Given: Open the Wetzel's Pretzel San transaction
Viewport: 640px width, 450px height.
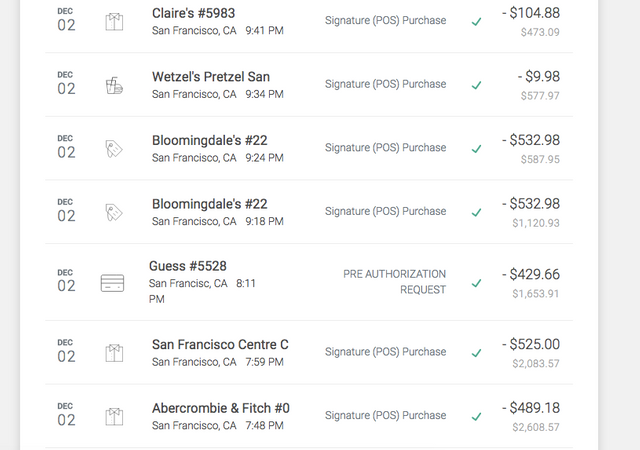Looking at the screenshot, I should (x=309, y=85).
